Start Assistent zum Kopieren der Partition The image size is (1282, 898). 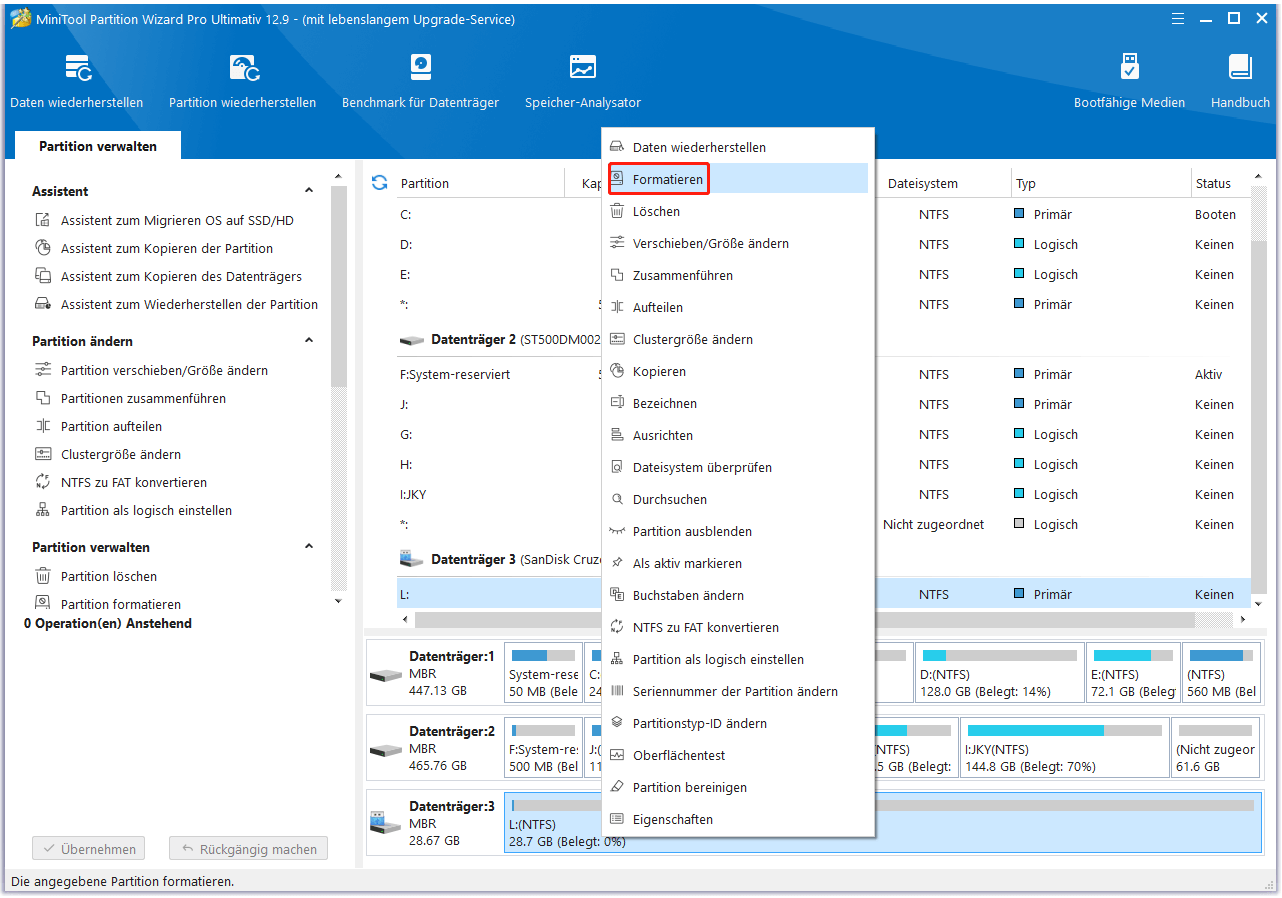166,248
